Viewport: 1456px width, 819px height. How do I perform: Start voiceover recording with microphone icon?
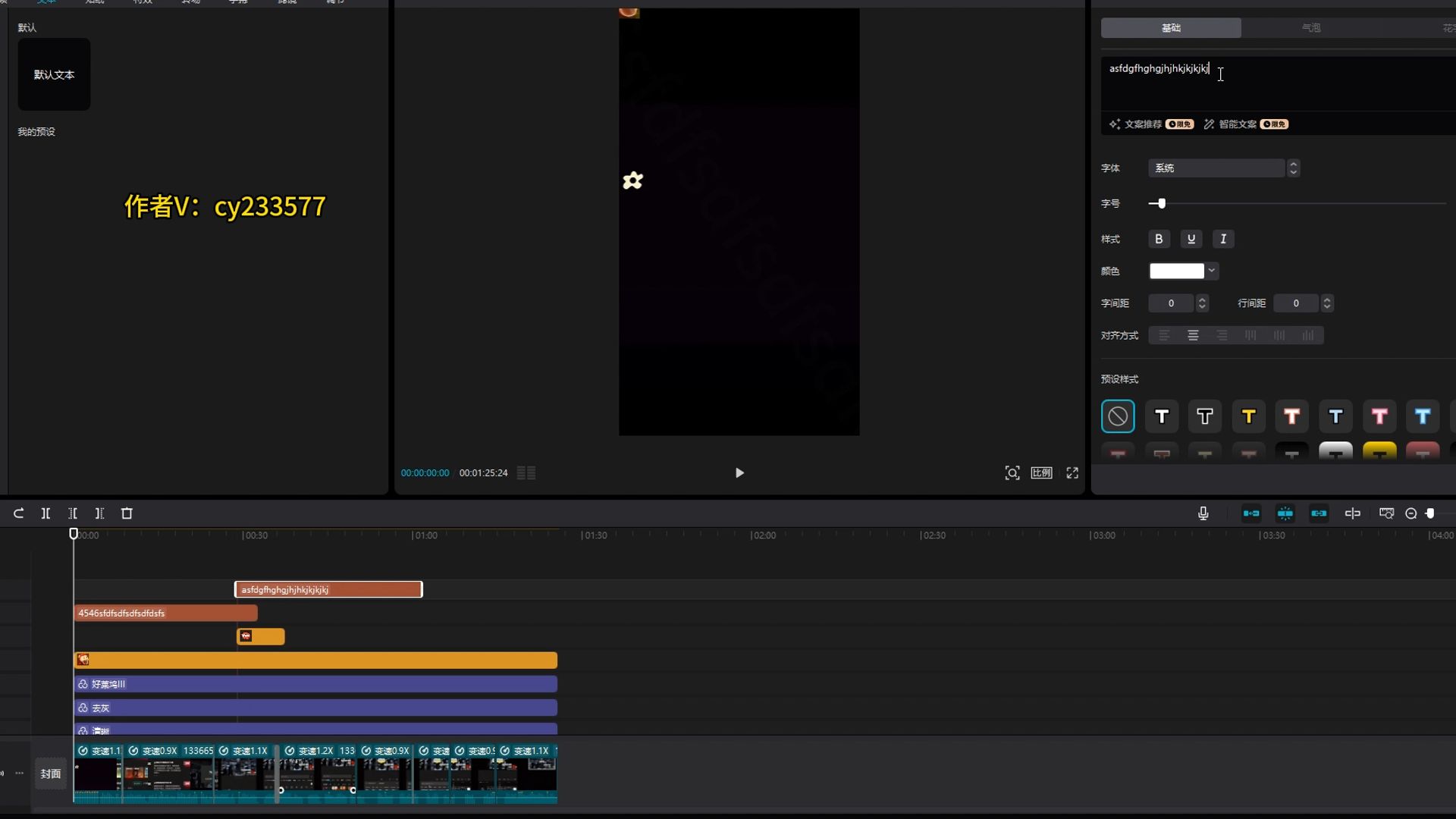click(1203, 513)
